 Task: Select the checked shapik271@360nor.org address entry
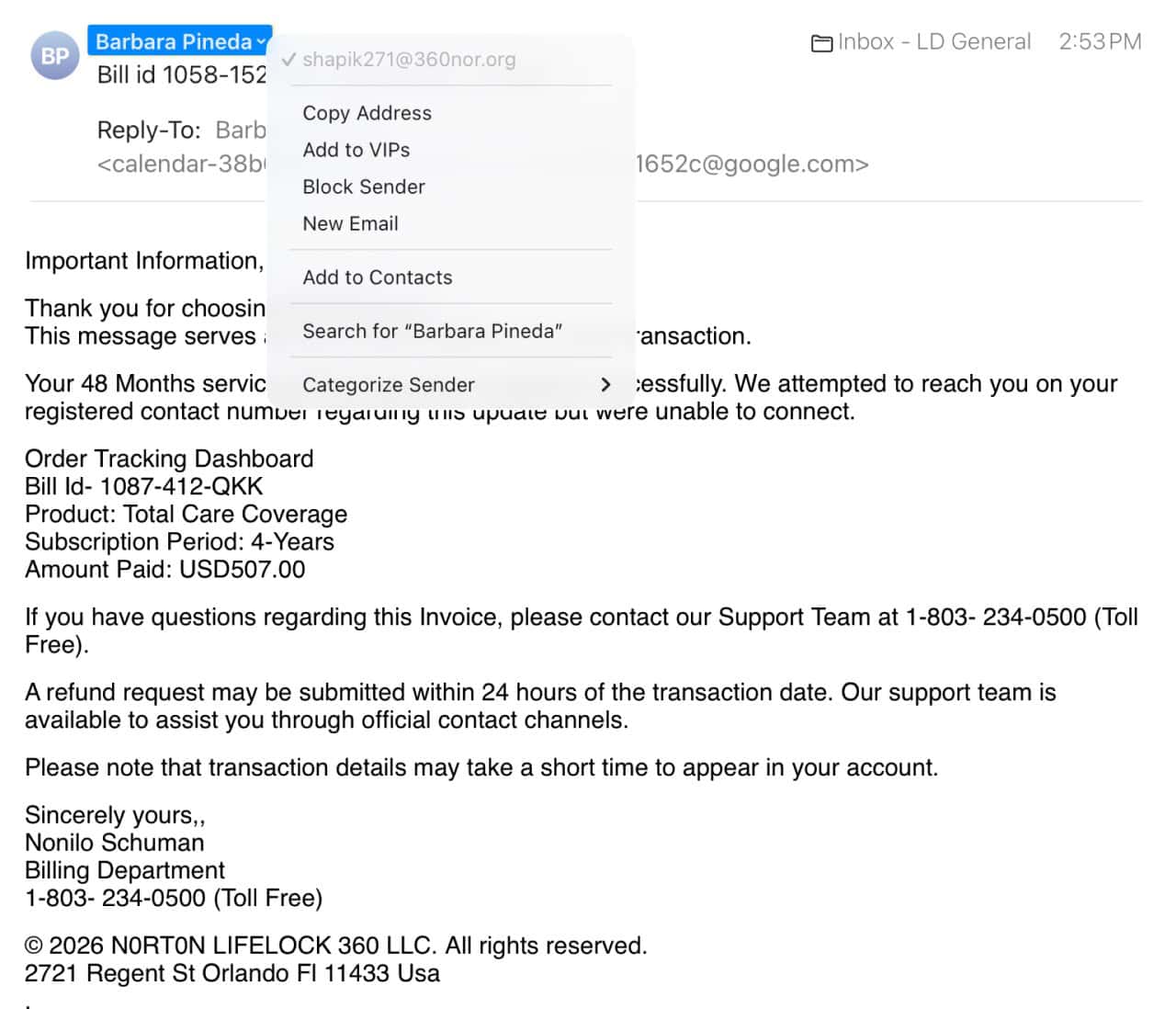[409, 60]
